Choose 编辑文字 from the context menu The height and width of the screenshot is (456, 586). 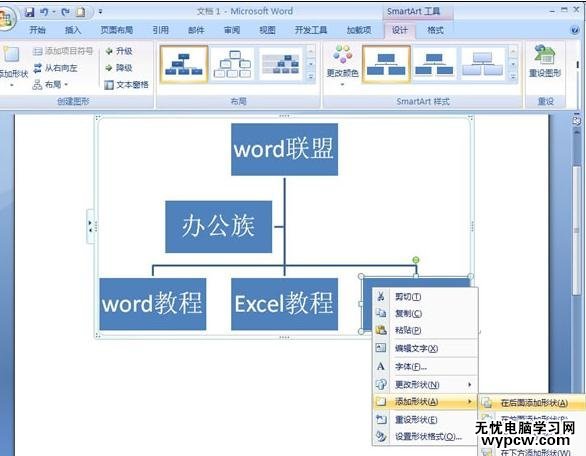[425, 348]
